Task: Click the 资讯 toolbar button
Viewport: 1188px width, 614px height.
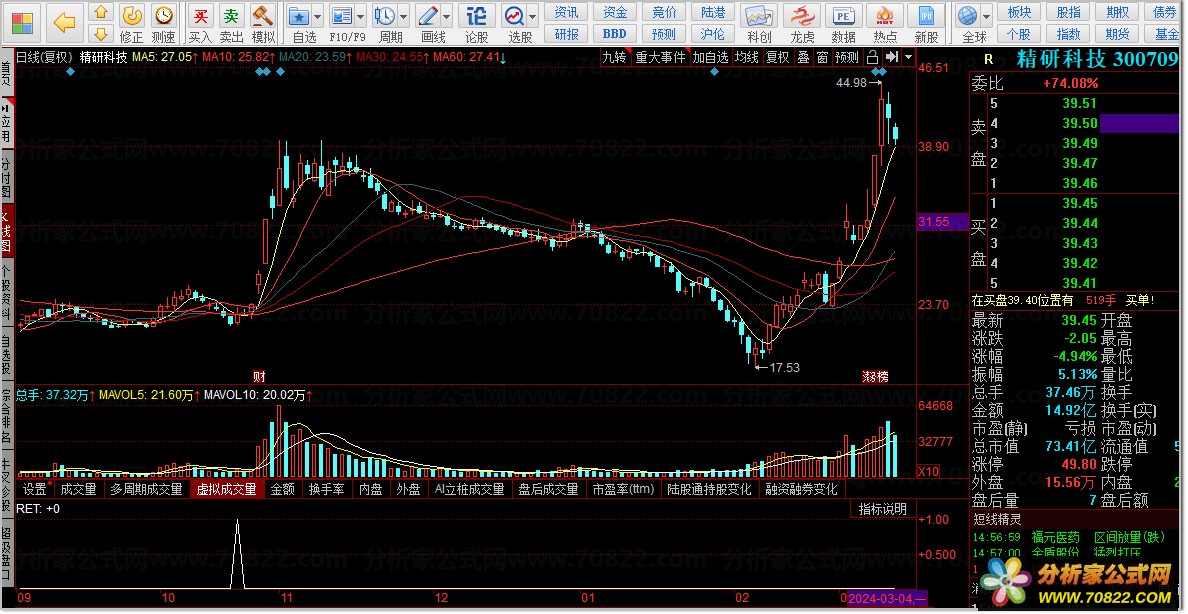Action: pyautogui.click(x=566, y=12)
